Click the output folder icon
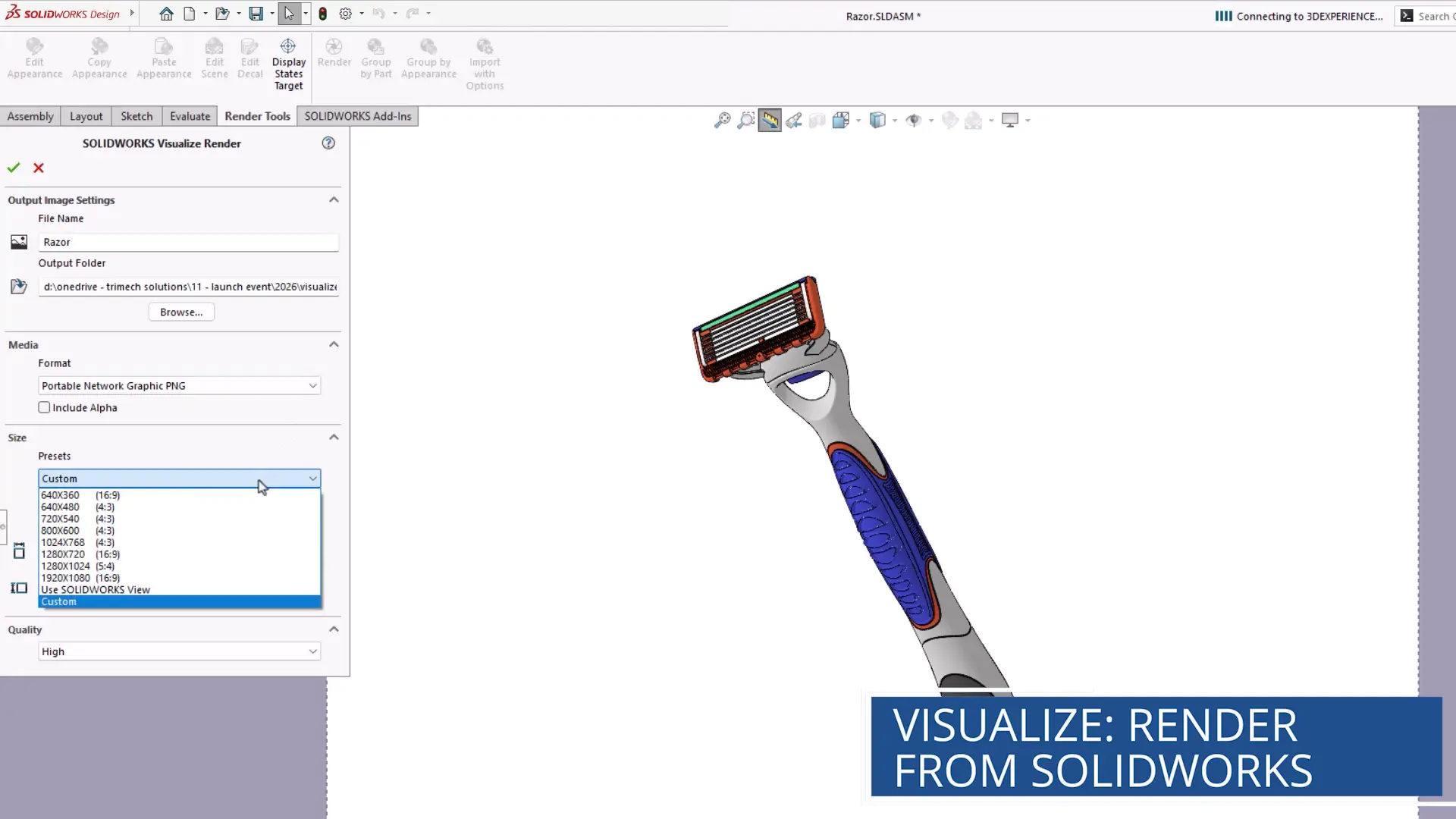 pos(19,287)
